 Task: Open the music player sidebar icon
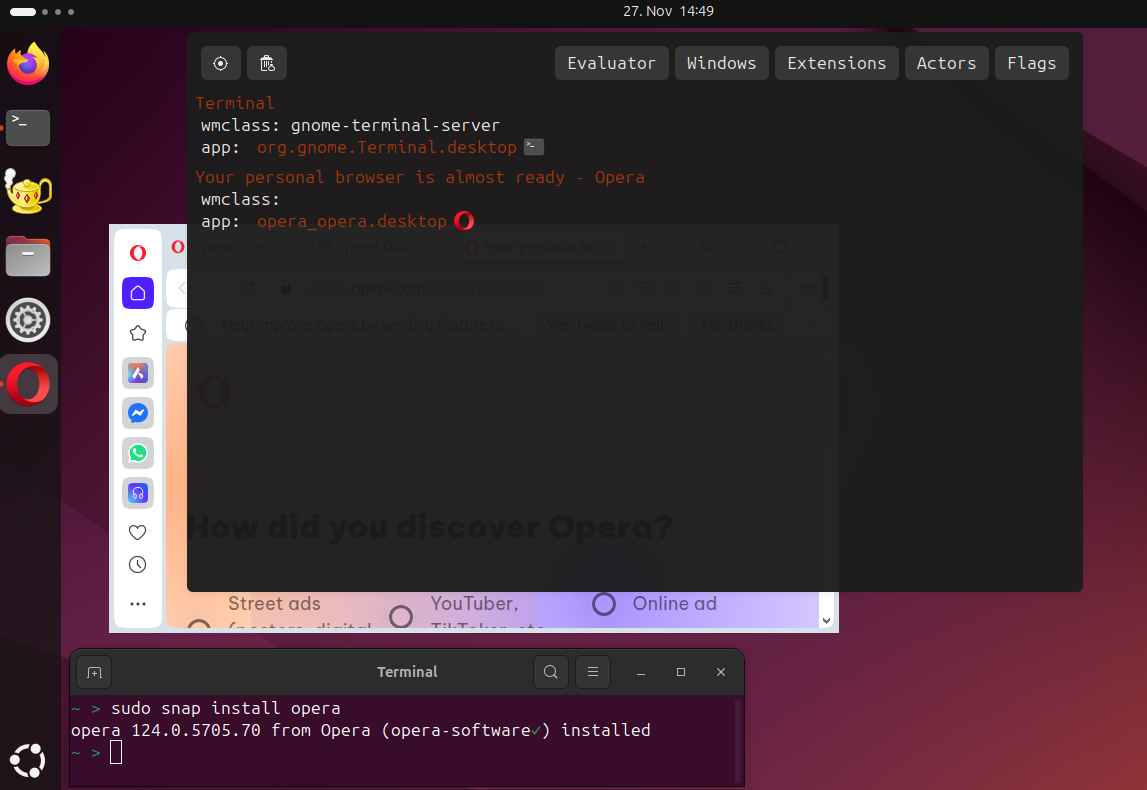click(x=138, y=493)
